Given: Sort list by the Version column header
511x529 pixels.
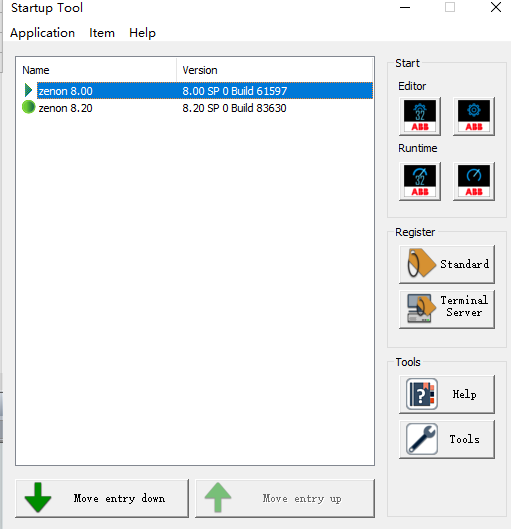Looking at the screenshot, I should (275, 70).
